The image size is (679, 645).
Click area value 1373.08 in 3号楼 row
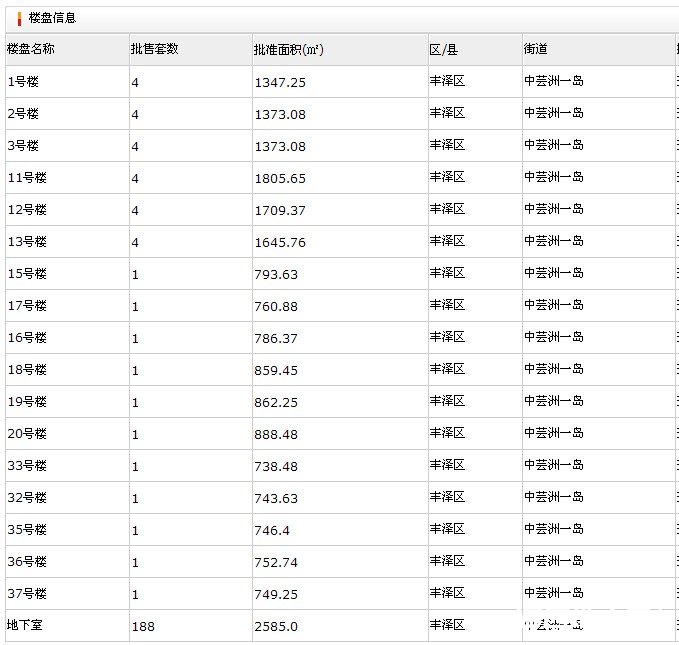[x=280, y=146]
